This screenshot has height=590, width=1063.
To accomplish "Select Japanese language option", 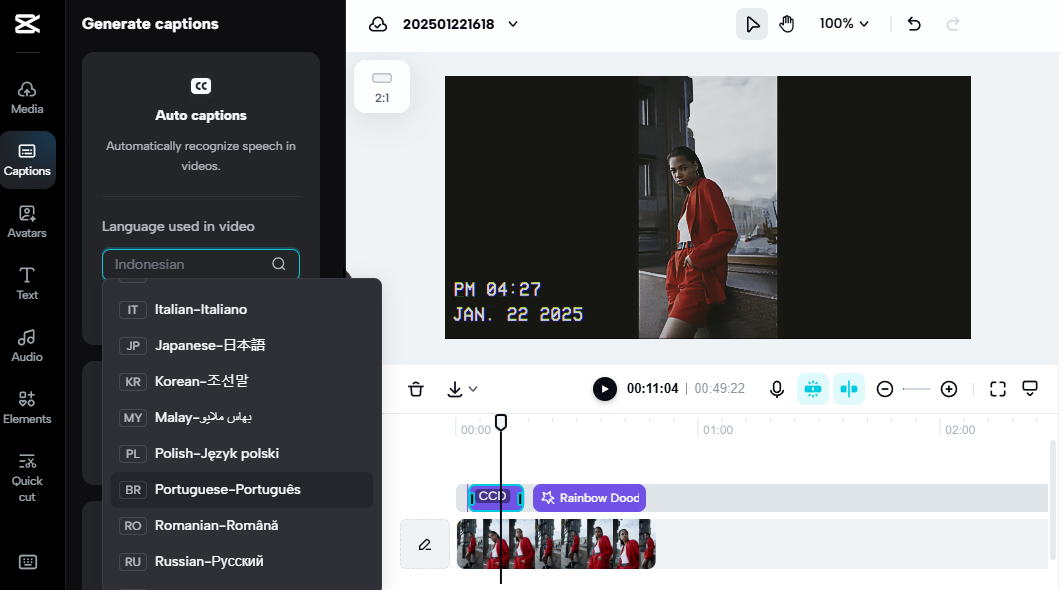I will pos(242,345).
